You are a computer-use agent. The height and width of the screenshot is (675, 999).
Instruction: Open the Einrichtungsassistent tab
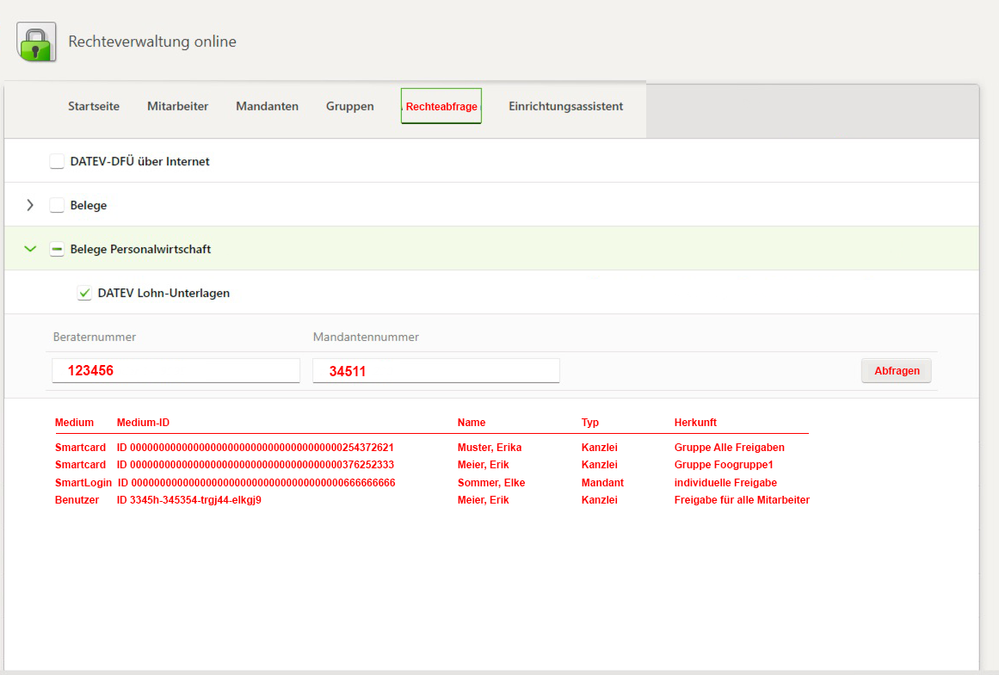565,106
